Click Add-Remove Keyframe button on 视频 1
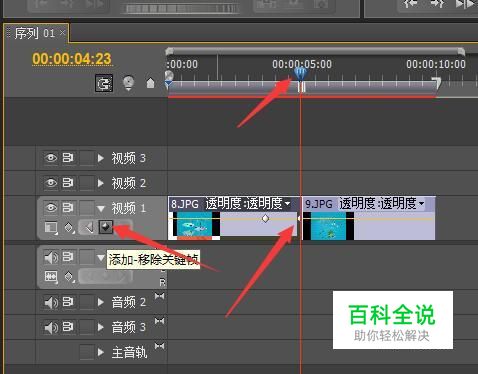 pos(106,227)
